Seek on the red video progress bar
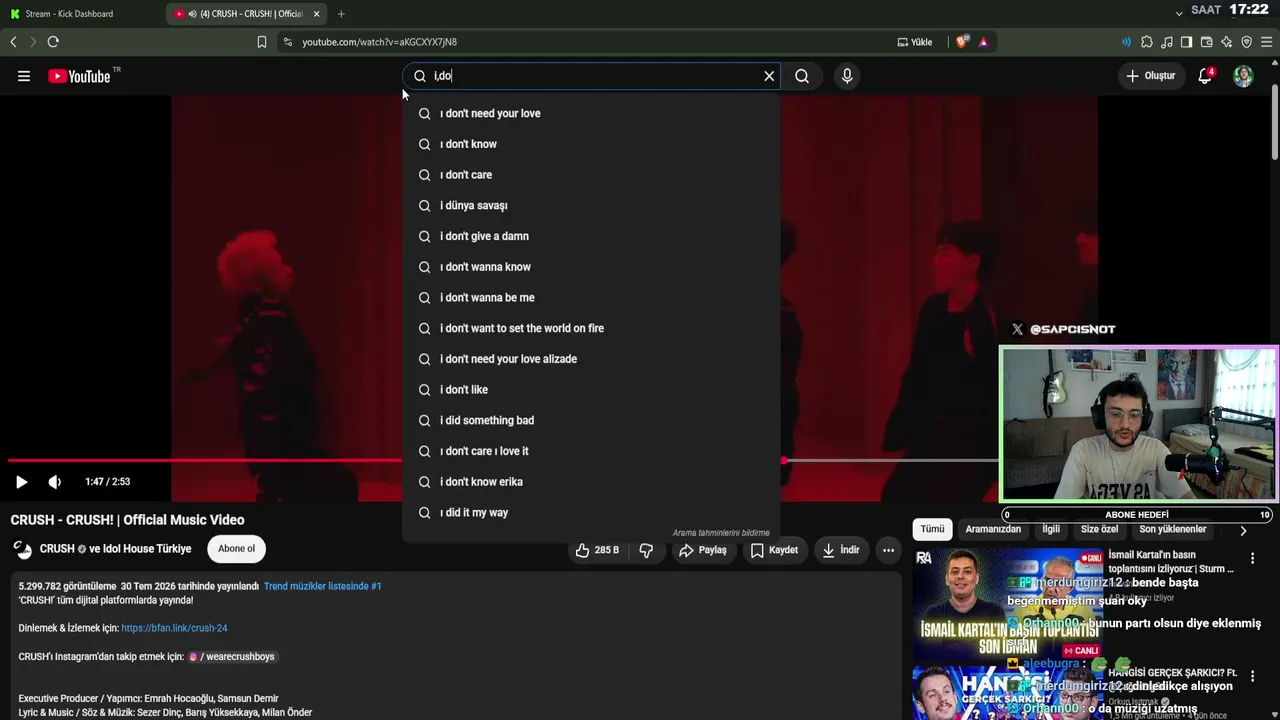This screenshot has height=720, width=1280. [503, 461]
